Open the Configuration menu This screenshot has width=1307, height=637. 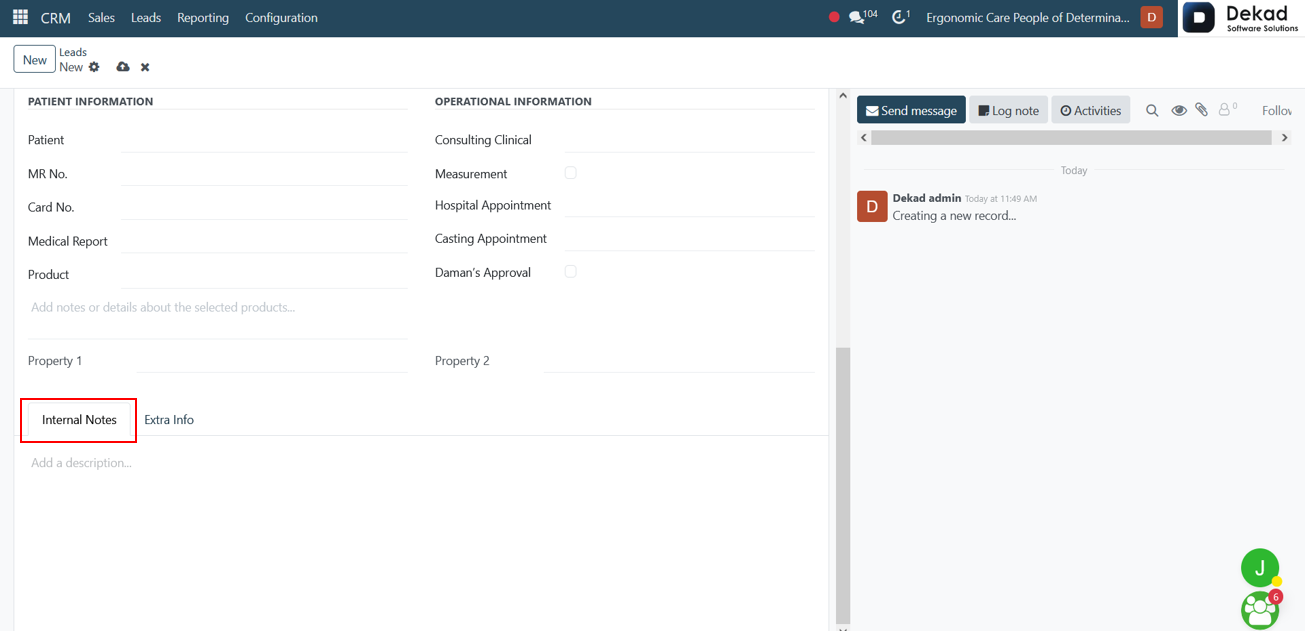[281, 17]
